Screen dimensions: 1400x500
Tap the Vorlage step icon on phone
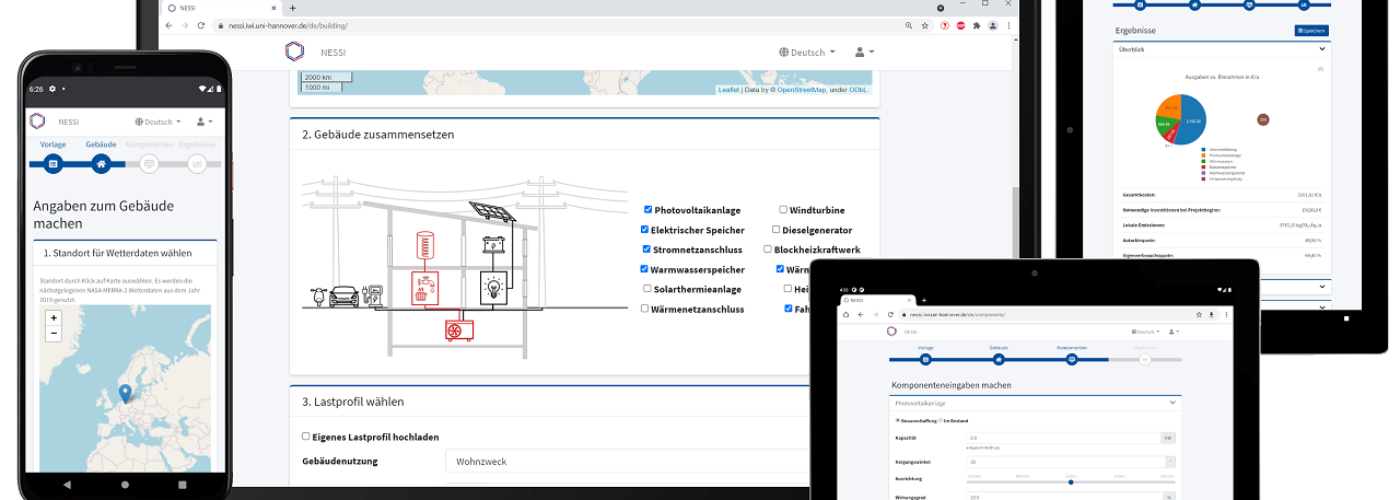pyautogui.click(x=53, y=164)
